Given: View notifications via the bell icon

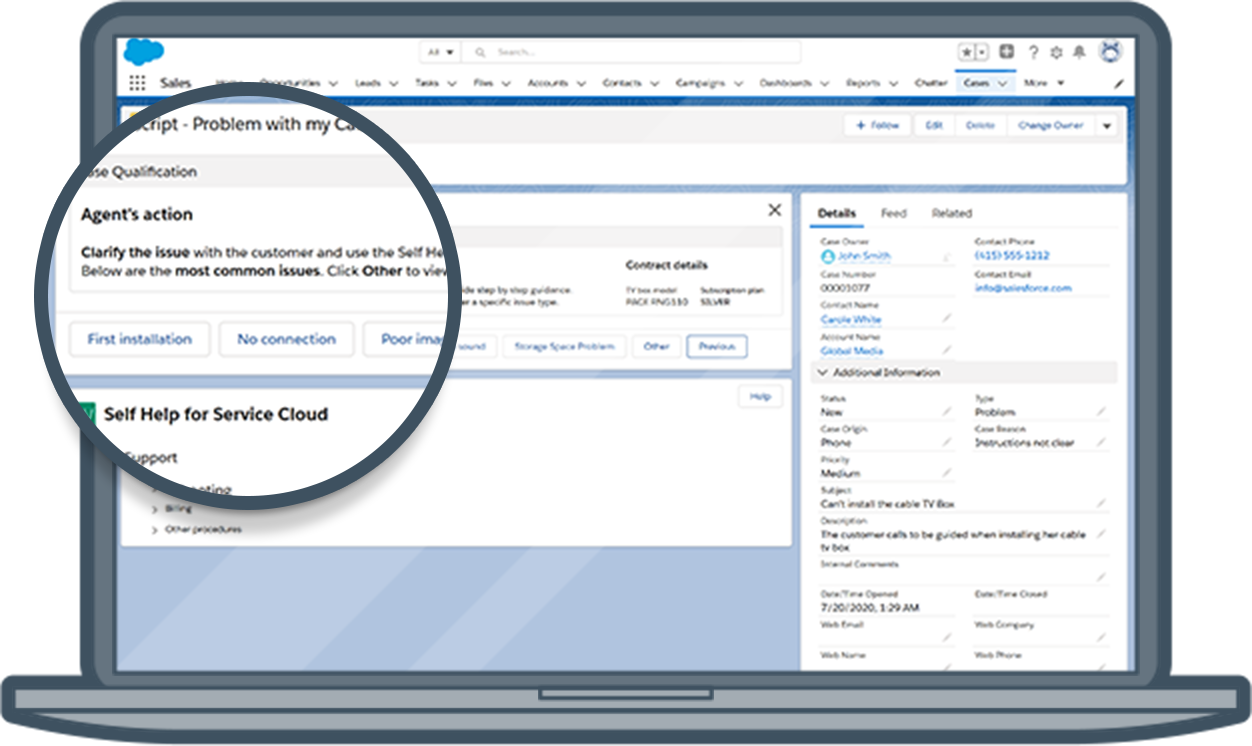Looking at the screenshot, I should 1079,53.
